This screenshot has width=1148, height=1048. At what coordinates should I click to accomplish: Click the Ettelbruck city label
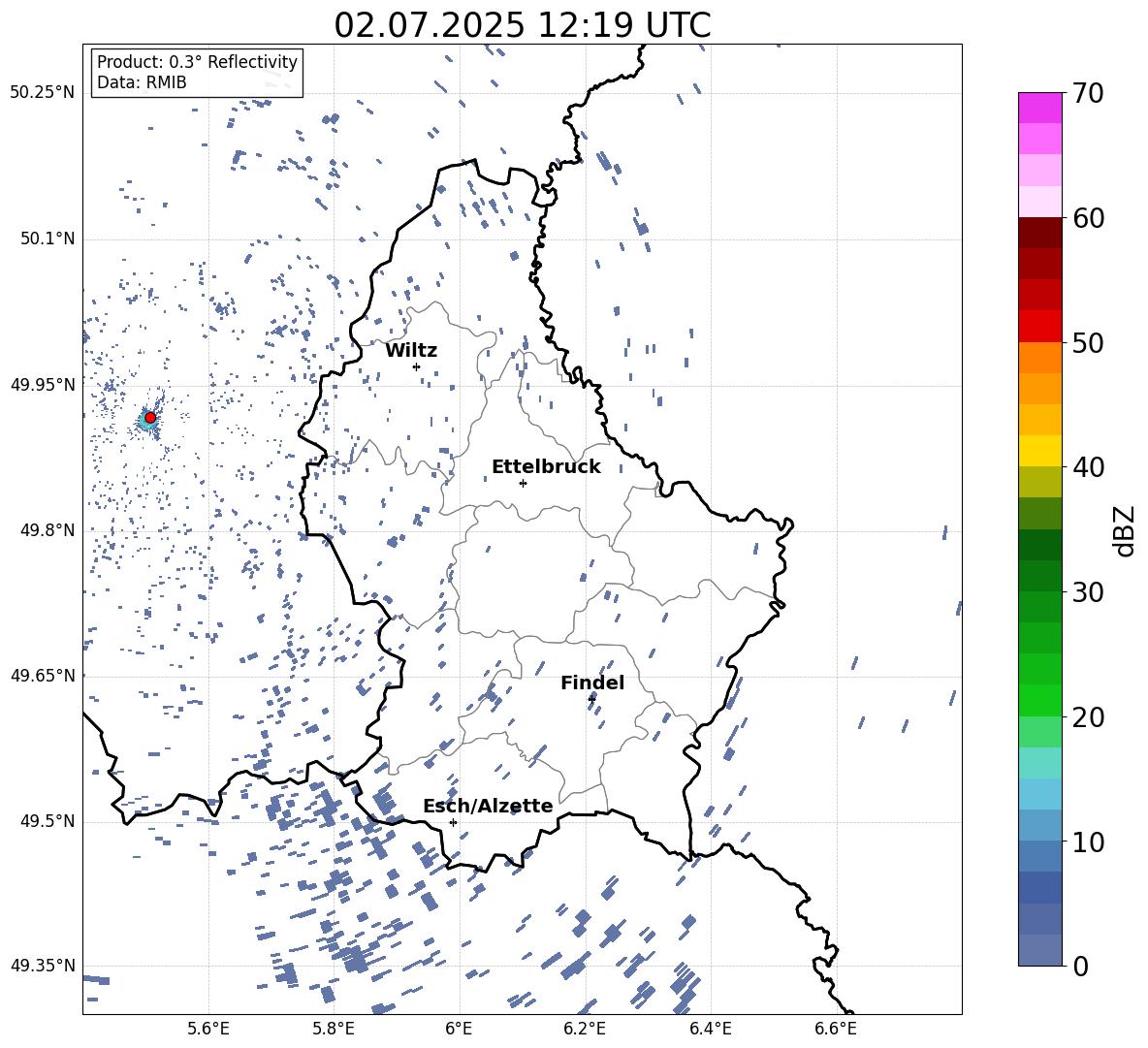click(x=546, y=467)
